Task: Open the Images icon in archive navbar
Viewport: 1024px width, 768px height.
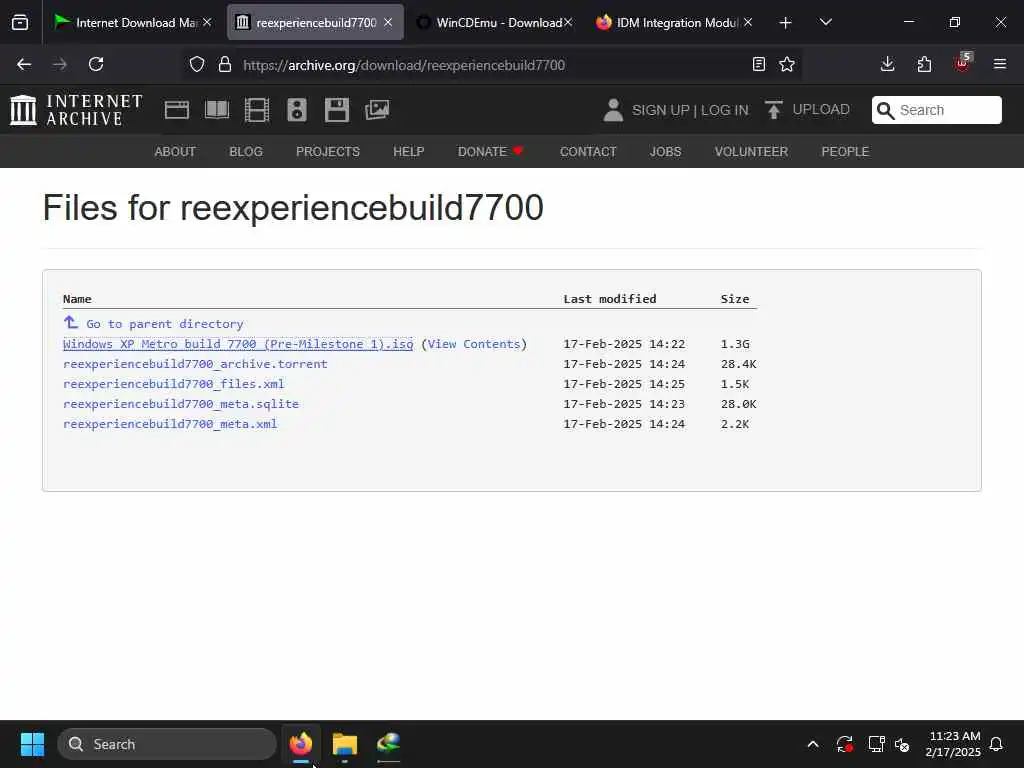Action: pos(377,110)
